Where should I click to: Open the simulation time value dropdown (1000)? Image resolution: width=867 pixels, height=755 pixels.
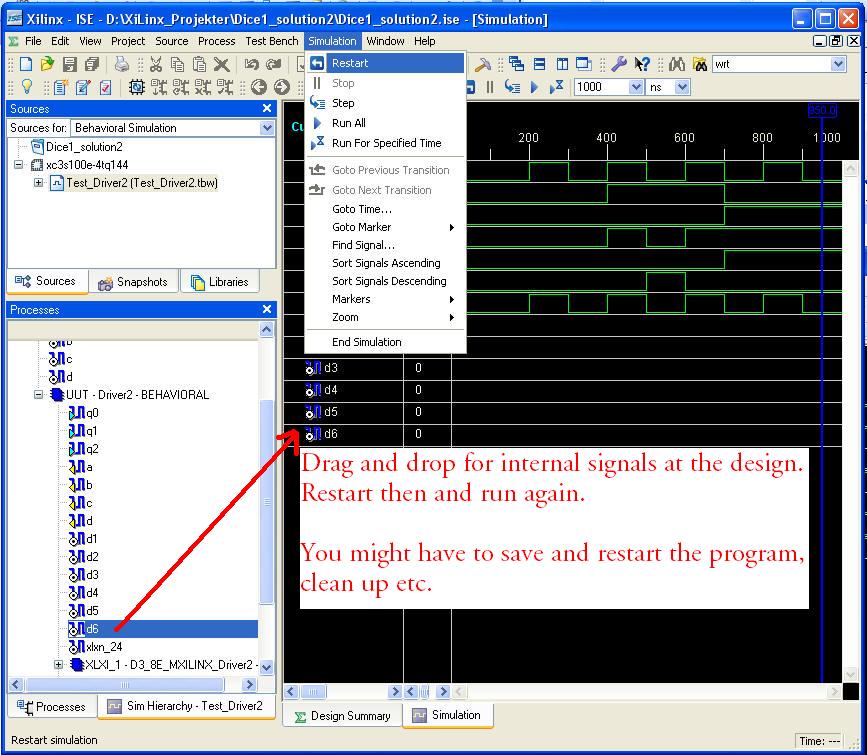[x=636, y=87]
